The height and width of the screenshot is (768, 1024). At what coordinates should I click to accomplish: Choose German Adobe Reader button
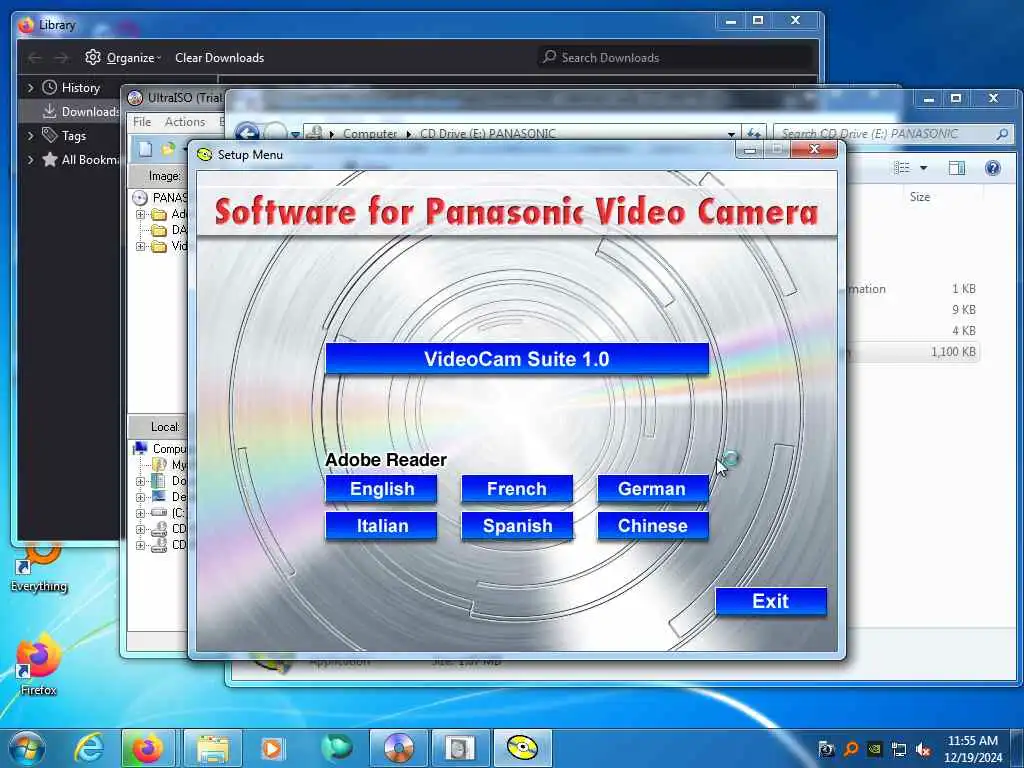pos(652,488)
